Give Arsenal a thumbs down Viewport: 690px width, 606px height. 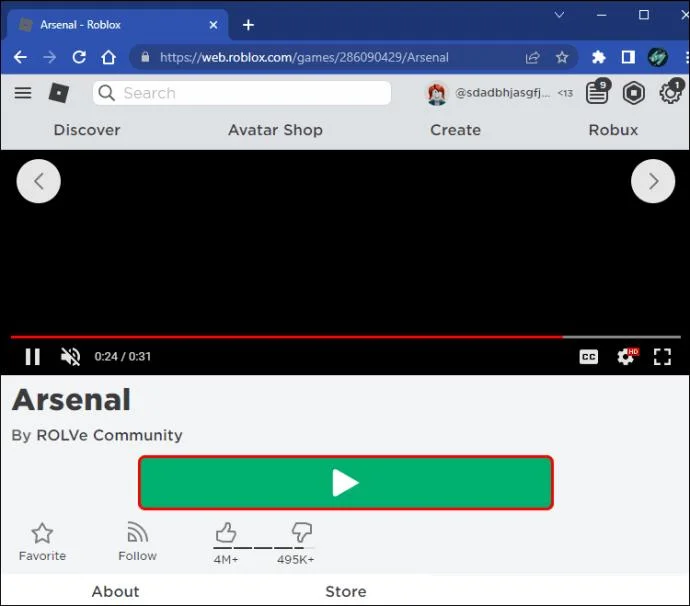tap(302, 533)
